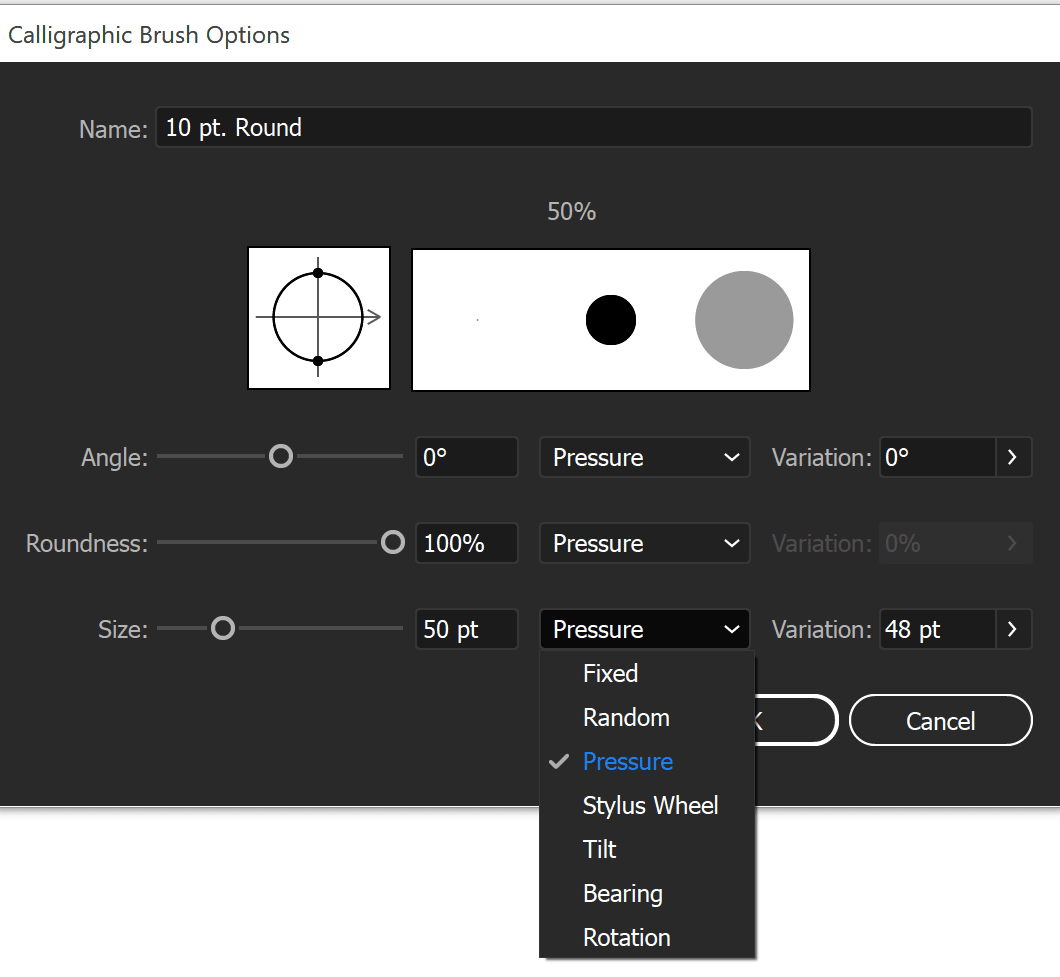Edit the brush Name field showing 10 pt. Round

tap(593, 127)
